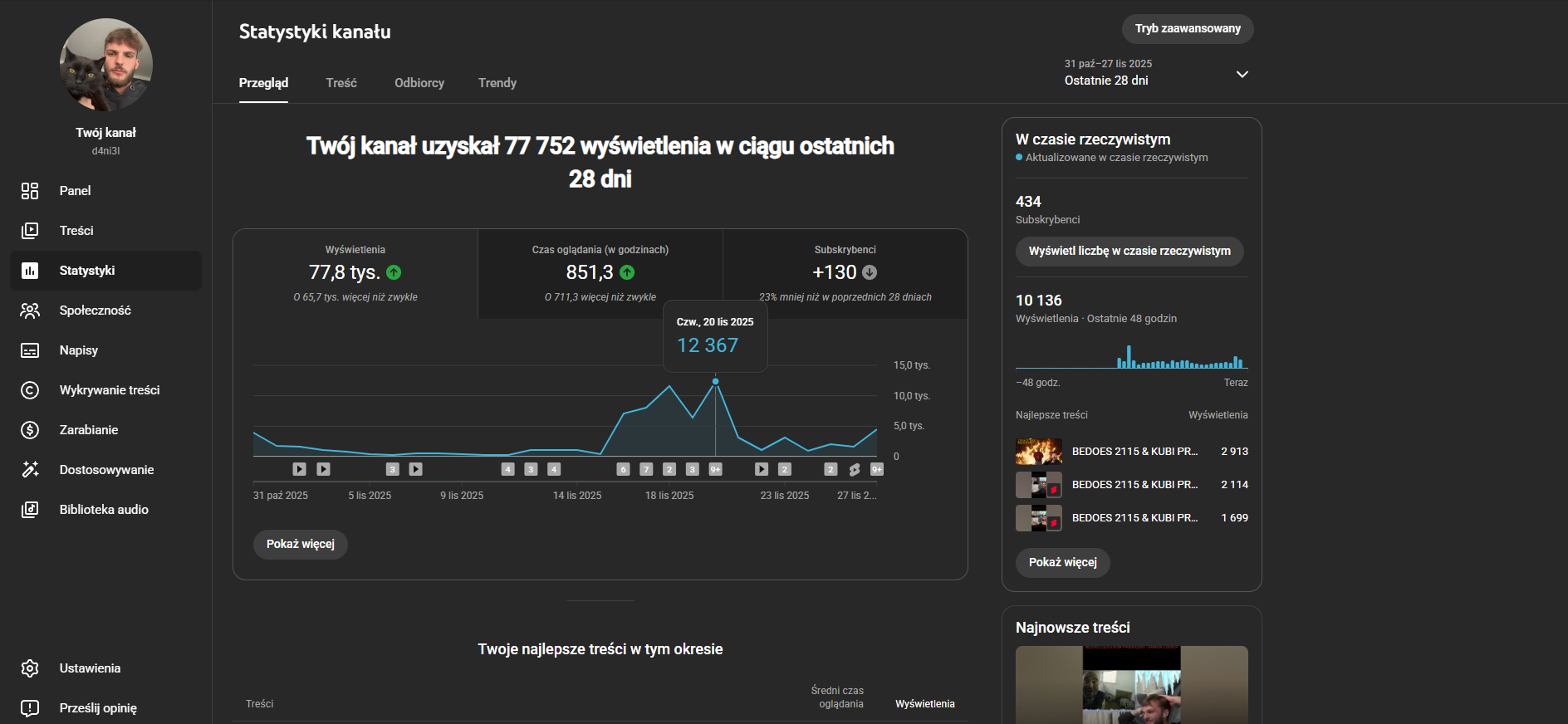Open Dostosowywanie magic wand icon
1568x724 pixels.
pos(30,470)
